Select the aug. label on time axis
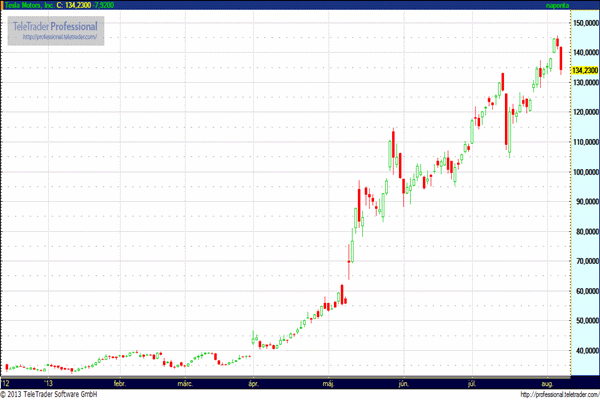Image resolution: width=600 pixels, height=400 pixels. (545, 383)
